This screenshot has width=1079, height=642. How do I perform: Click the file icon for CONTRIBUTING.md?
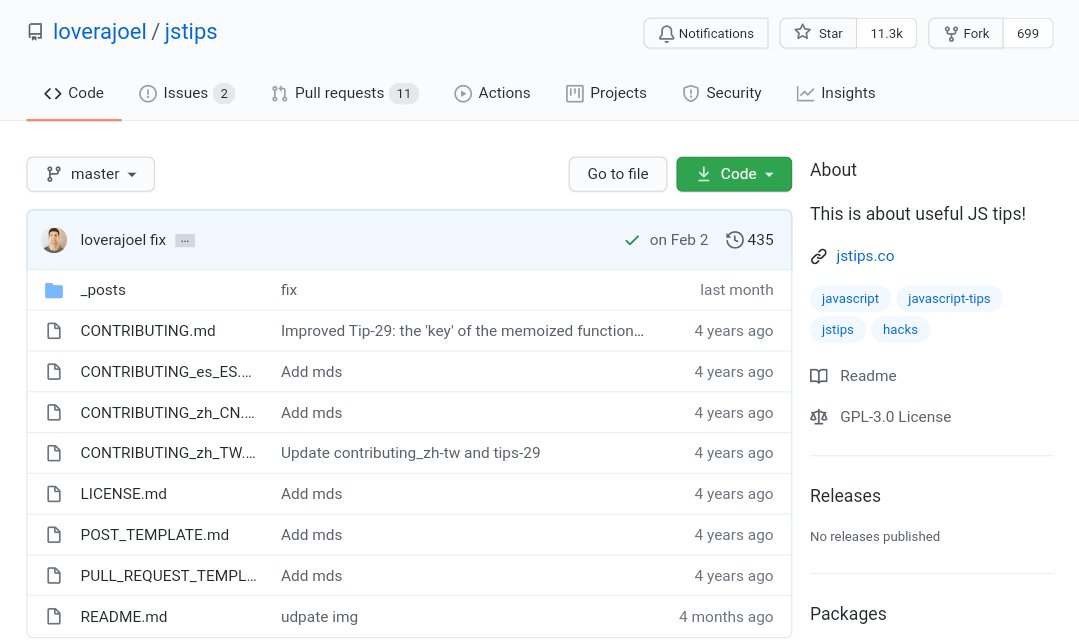pos(54,331)
